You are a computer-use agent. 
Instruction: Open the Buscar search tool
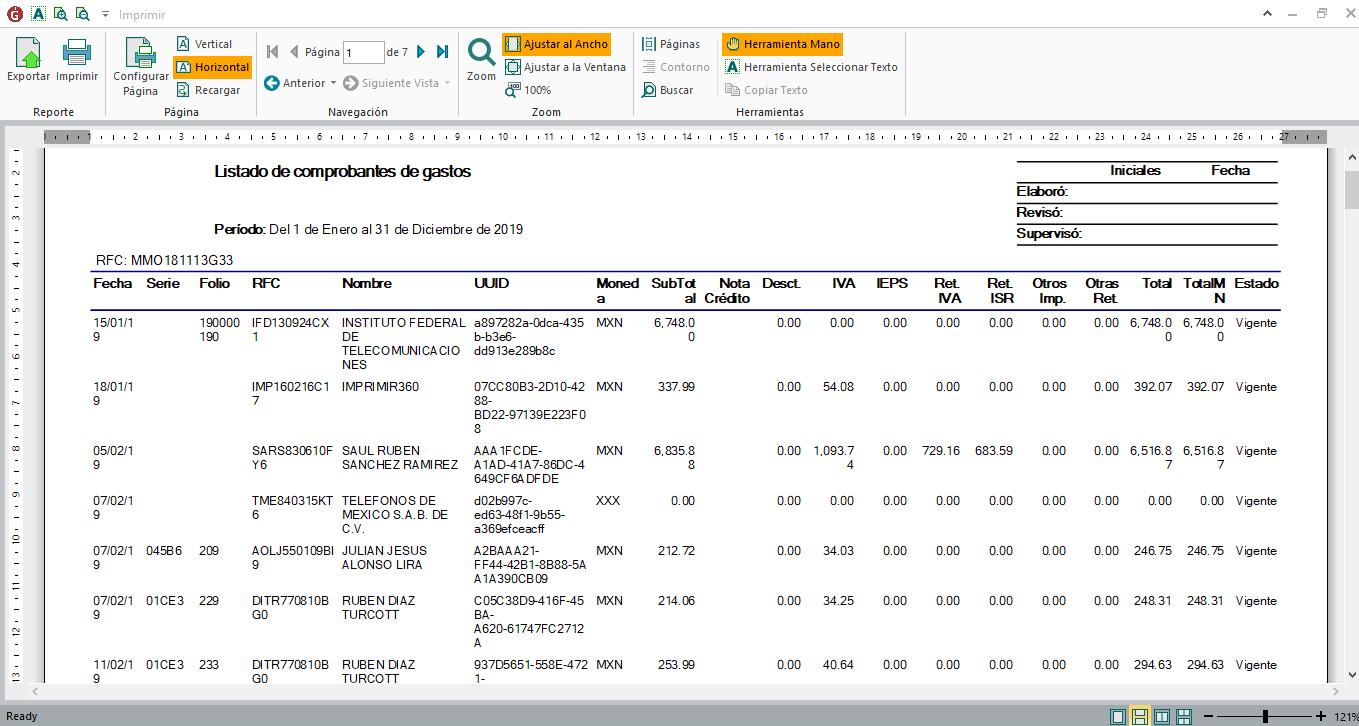tap(667, 90)
